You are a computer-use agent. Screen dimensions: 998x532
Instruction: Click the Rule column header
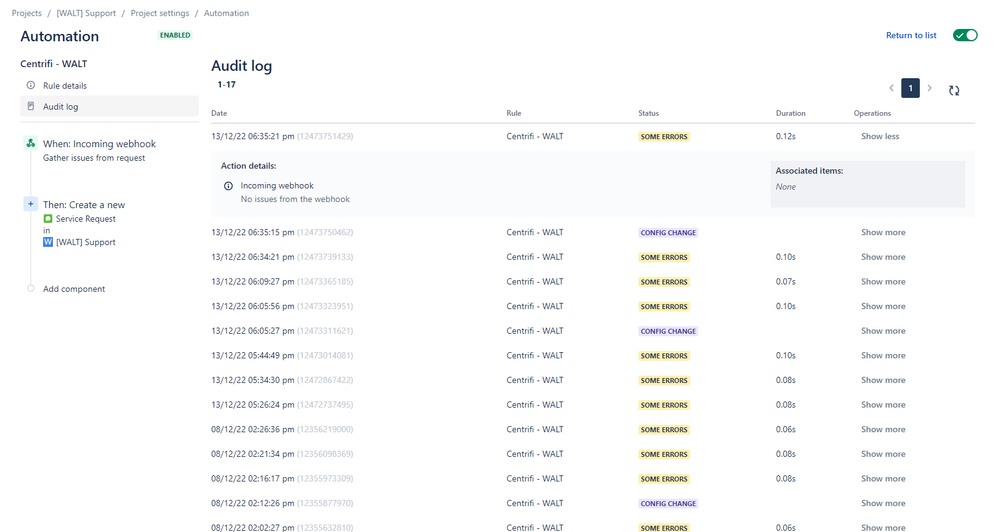514,113
